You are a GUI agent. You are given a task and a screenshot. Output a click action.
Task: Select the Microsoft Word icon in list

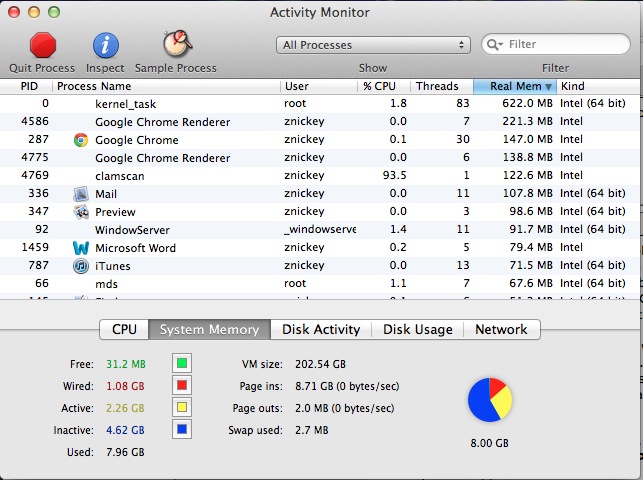[81, 248]
